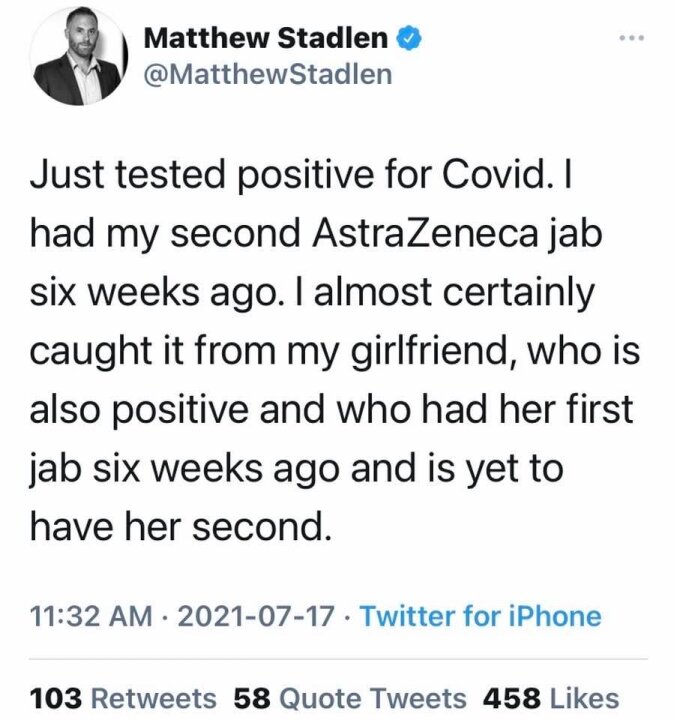This screenshot has height=720, width=677.
Task: Click the Matthew Stadlen display name
Action: 266,39
